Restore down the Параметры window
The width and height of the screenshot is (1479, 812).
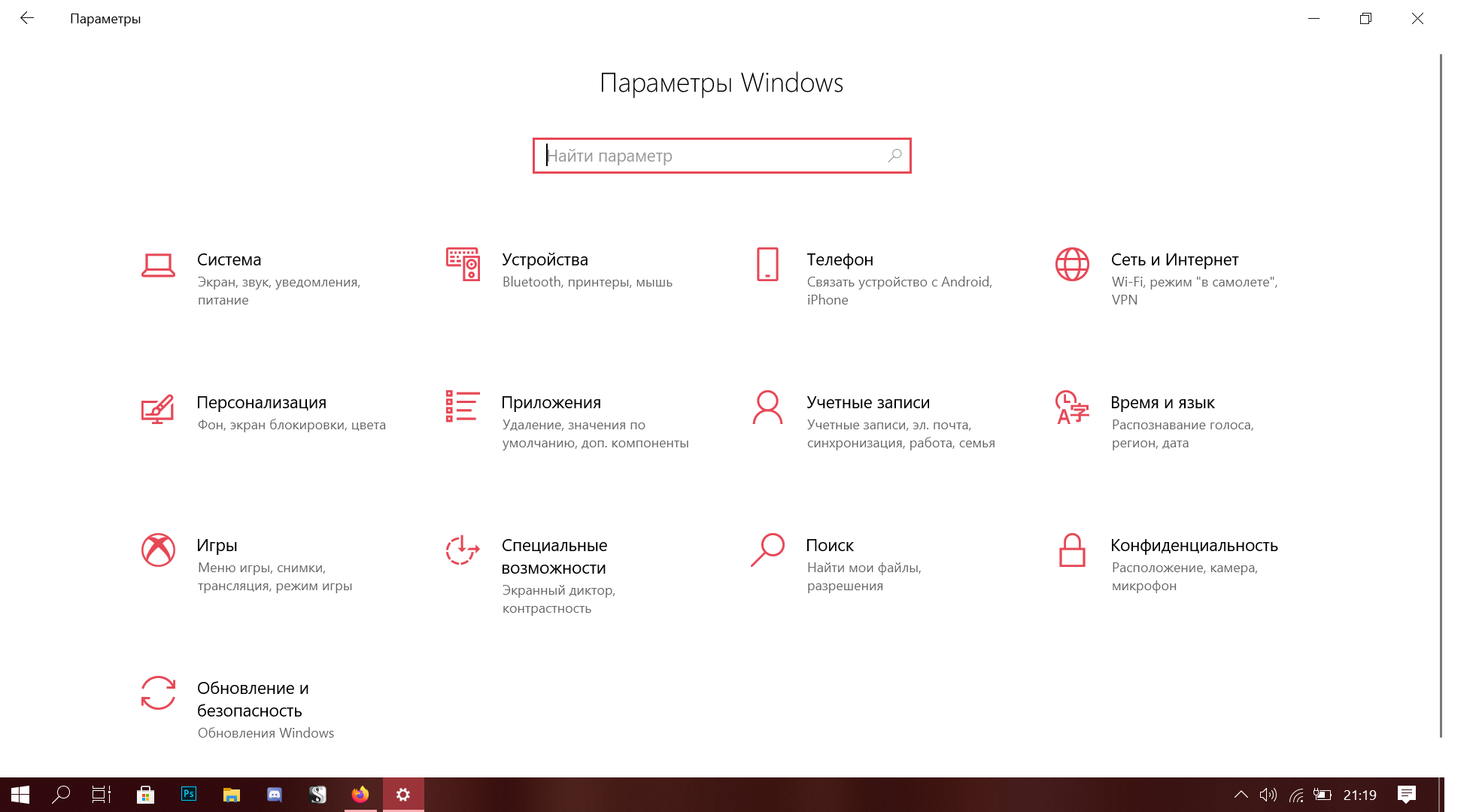(x=1366, y=18)
